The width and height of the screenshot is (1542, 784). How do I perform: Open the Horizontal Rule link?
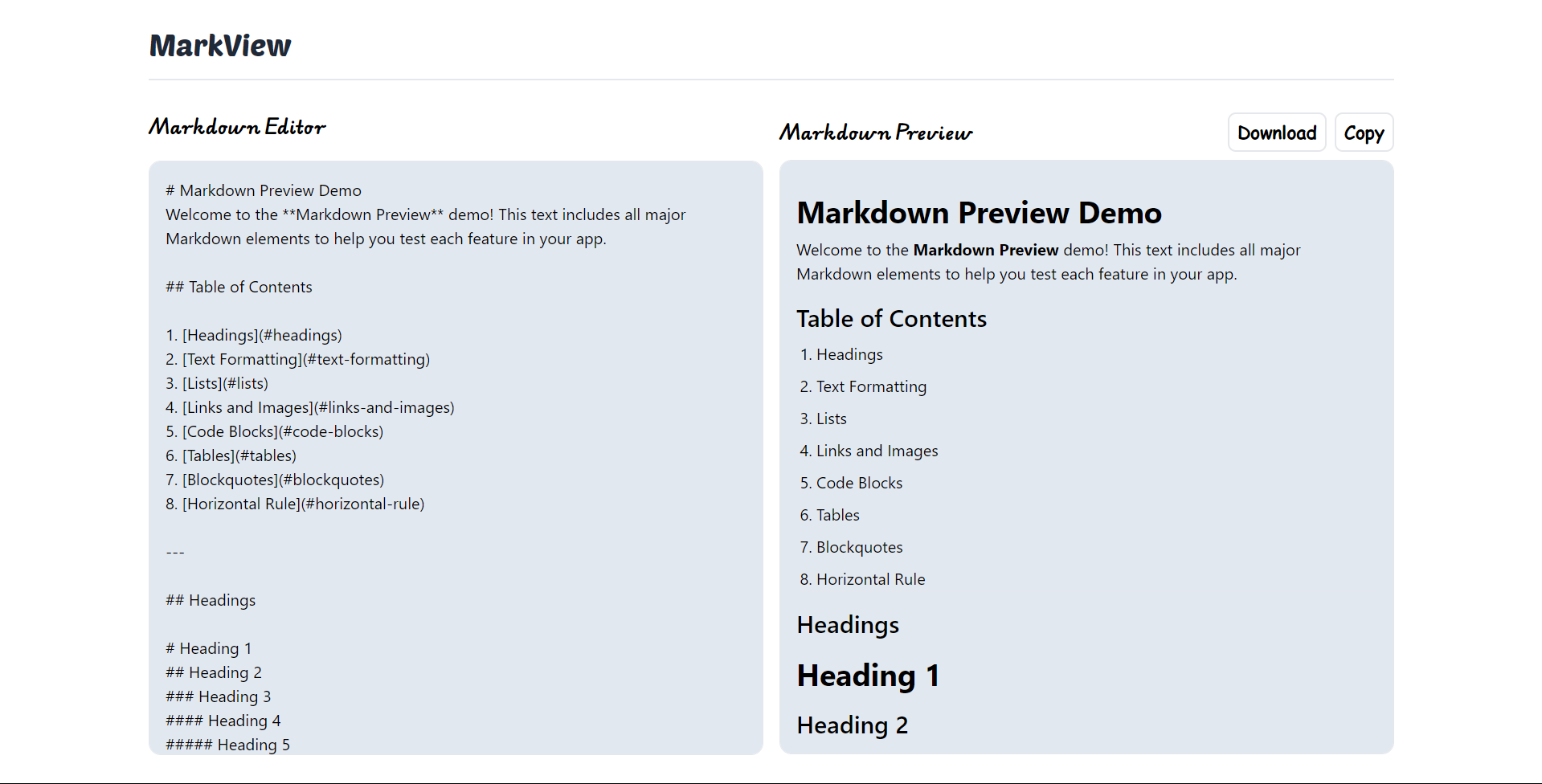coord(870,578)
